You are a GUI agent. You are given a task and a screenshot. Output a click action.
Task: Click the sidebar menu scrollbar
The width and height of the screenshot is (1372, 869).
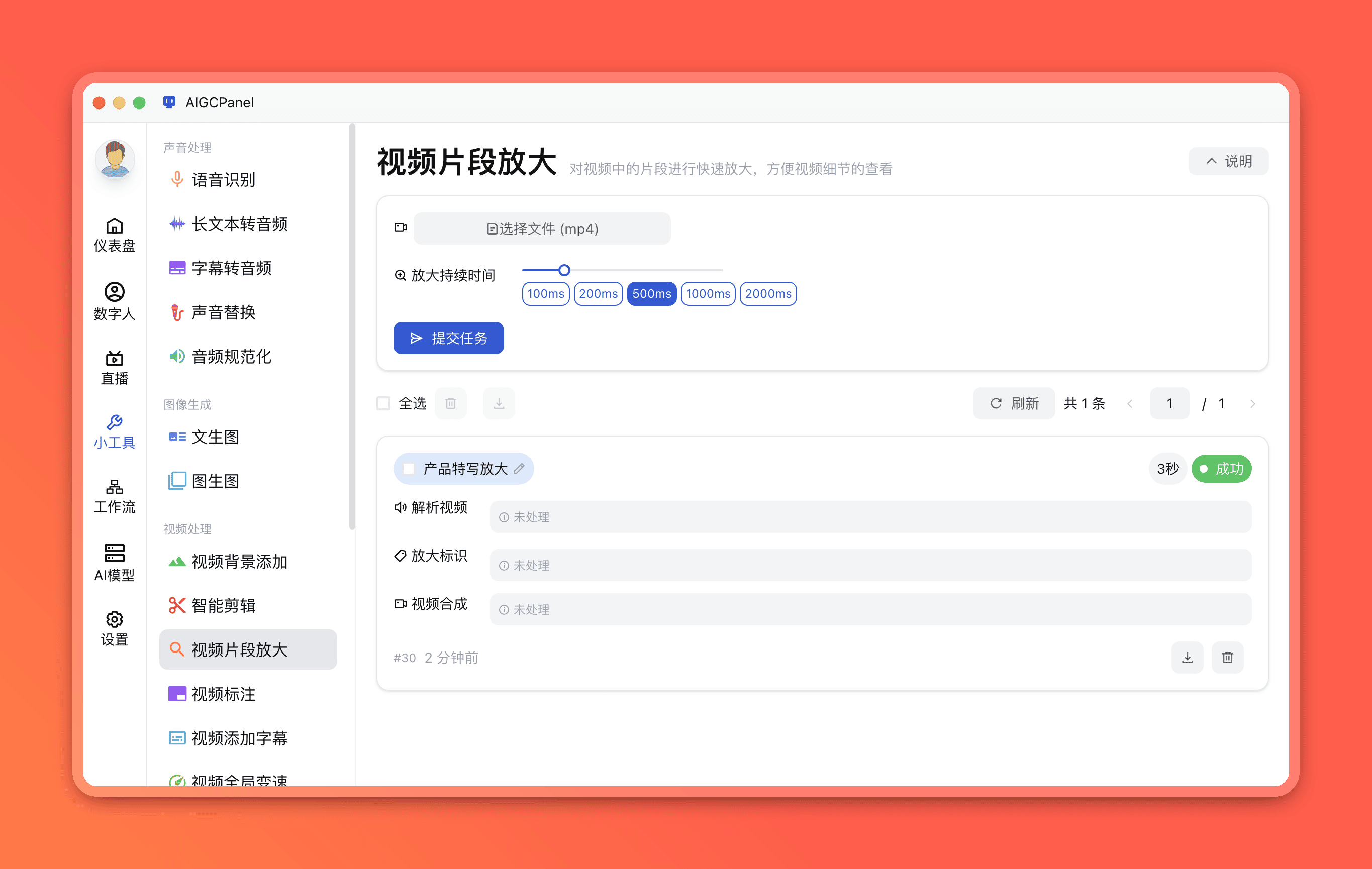(x=352, y=328)
